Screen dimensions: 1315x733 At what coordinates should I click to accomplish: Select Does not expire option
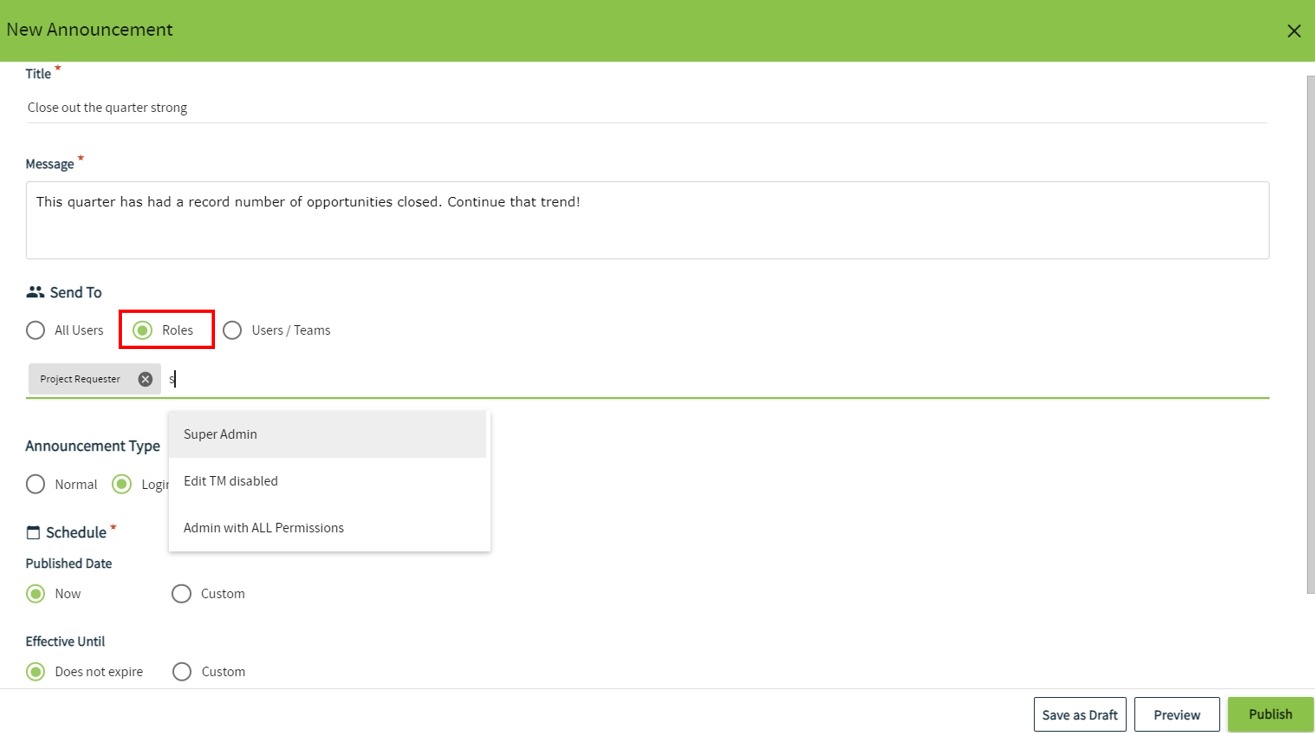[x=36, y=671]
